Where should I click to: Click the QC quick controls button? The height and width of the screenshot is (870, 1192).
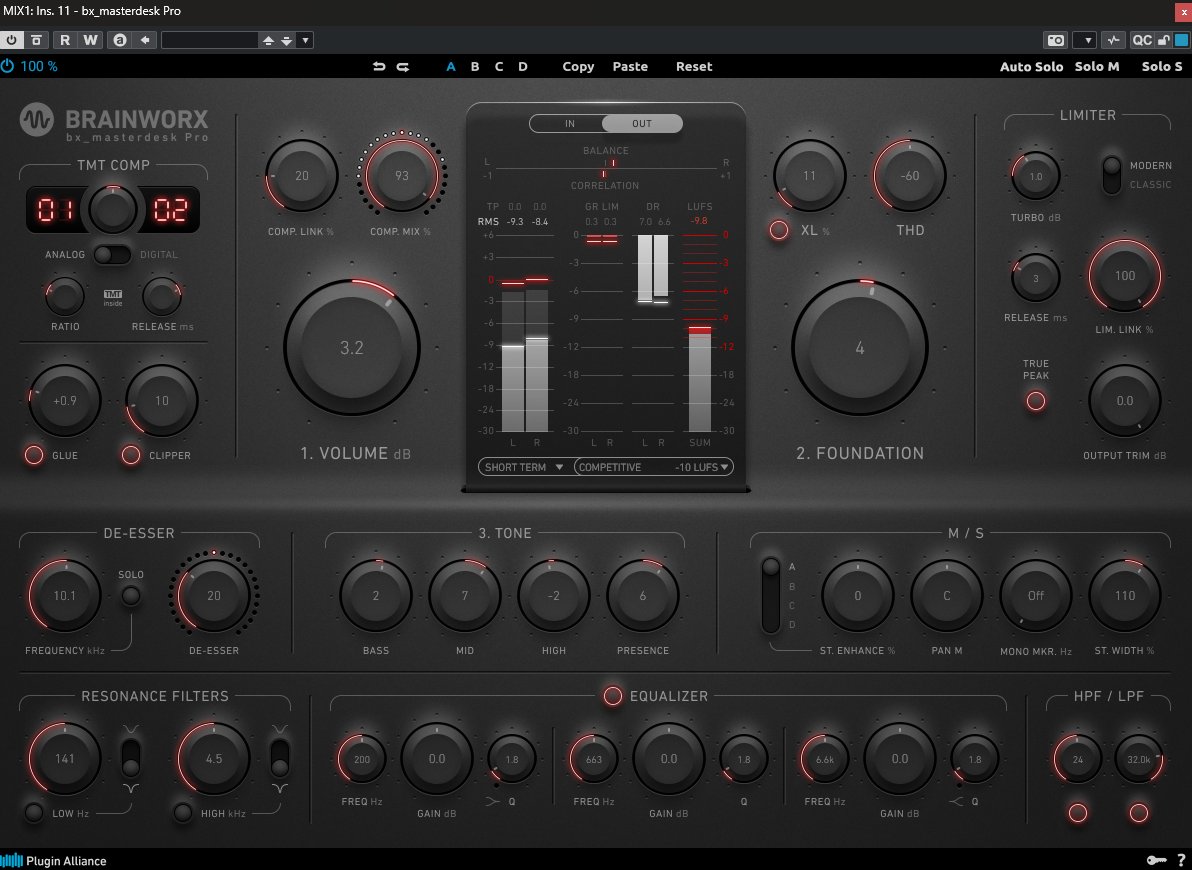[x=1142, y=40]
